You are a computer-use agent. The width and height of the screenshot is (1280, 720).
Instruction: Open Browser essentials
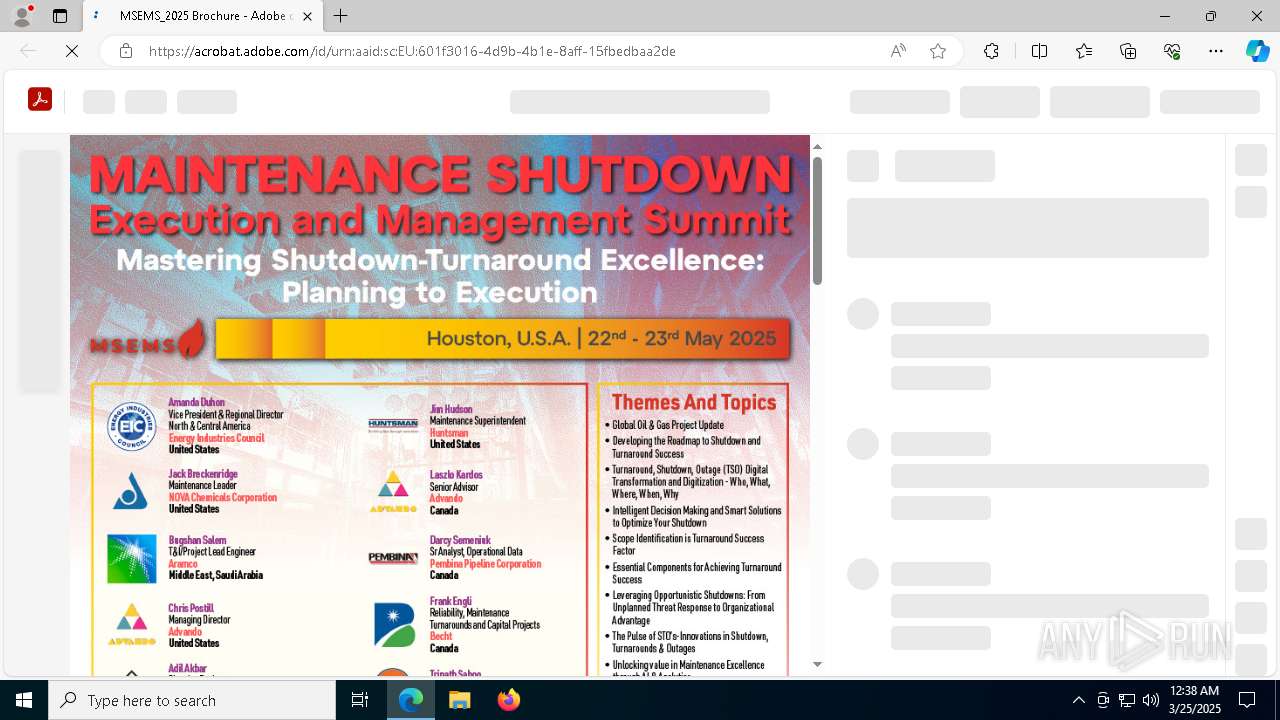coord(1172,51)
